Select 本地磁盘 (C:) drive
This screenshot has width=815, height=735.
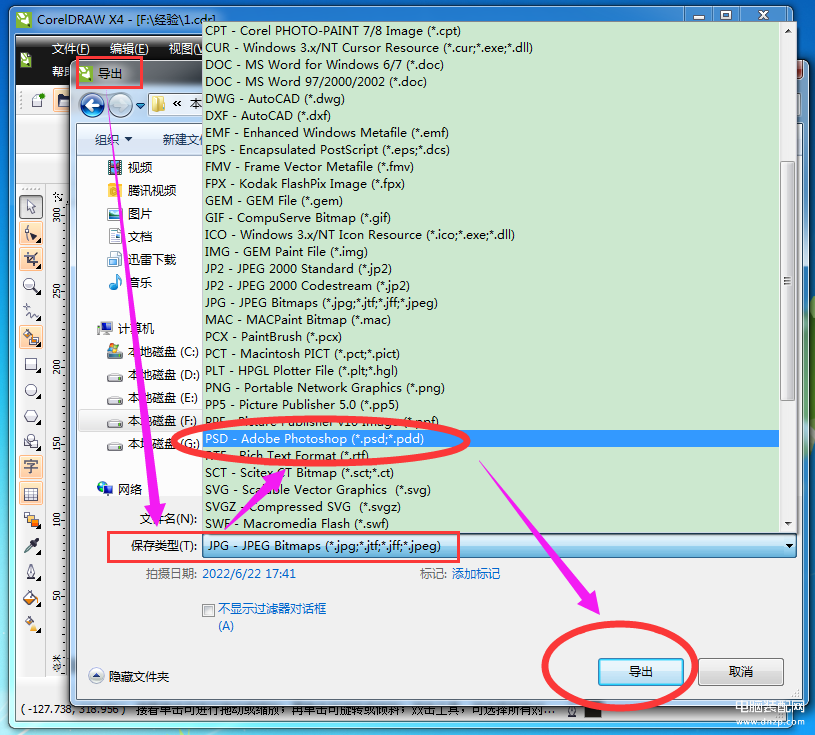coord(153,352)
